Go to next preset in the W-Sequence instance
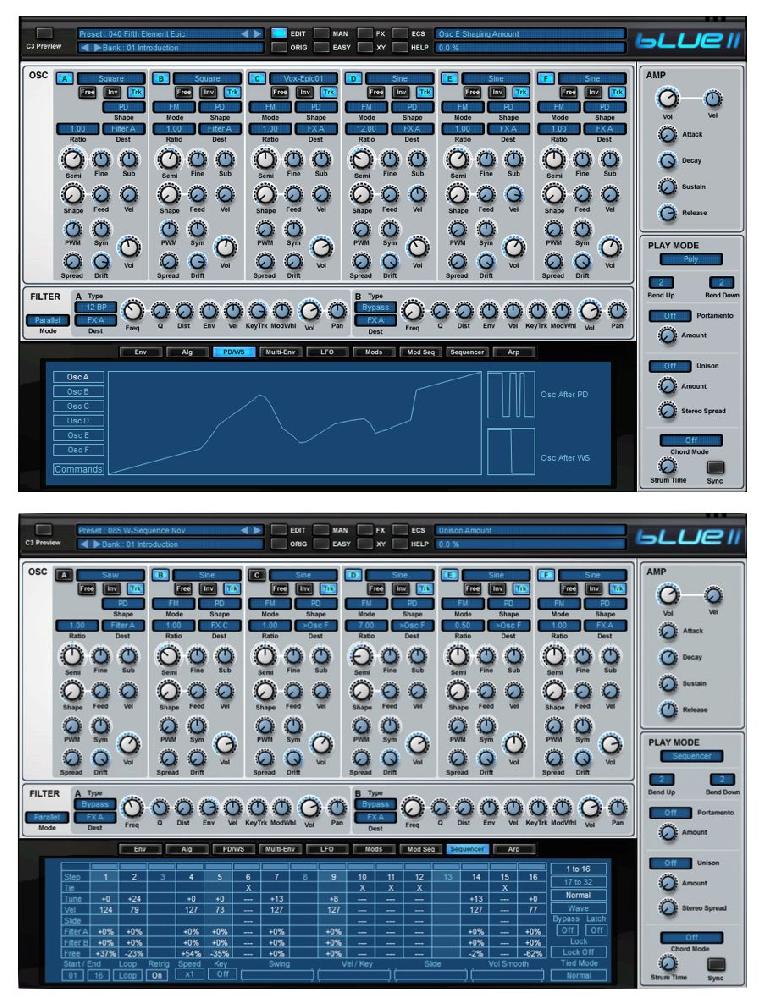Image resolution: width=768 pixels, height=1007 pixels. click(x=257, y=530)
